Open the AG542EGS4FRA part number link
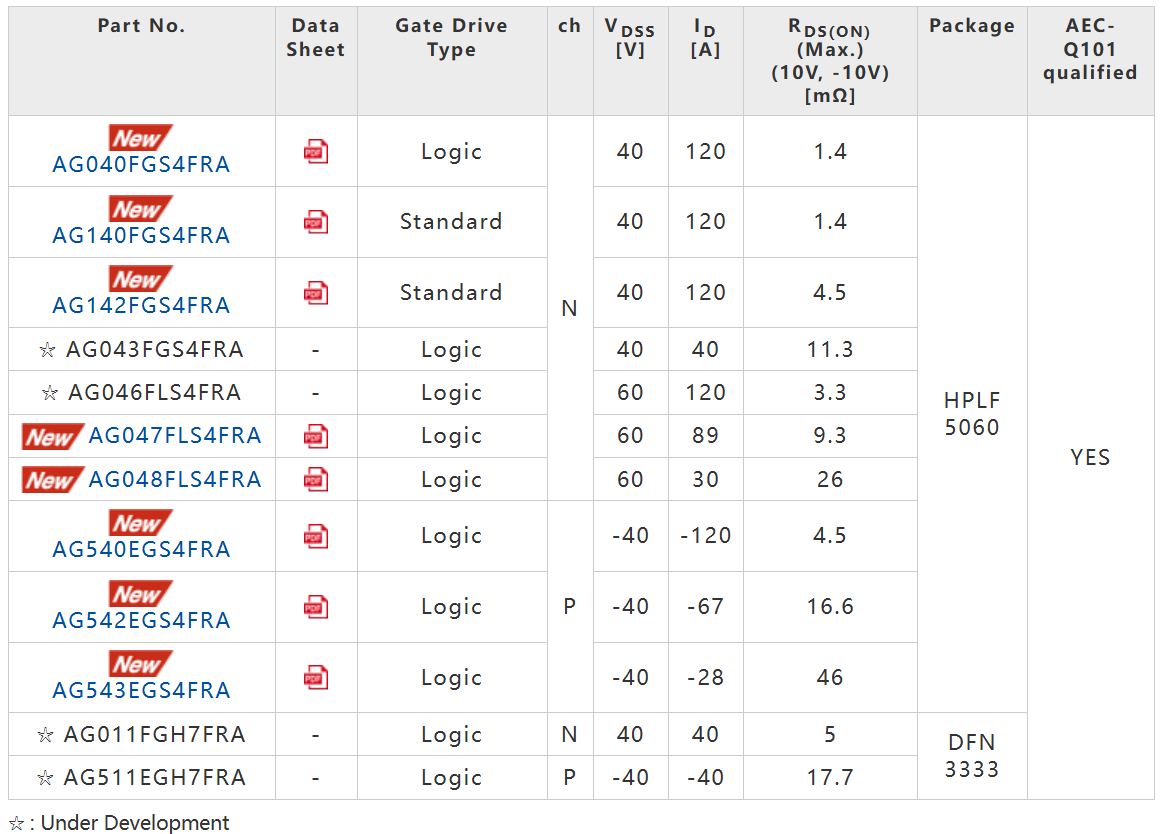Image resolution: width=1161 pixels, height=834 pixels. (x=141, y=621)
